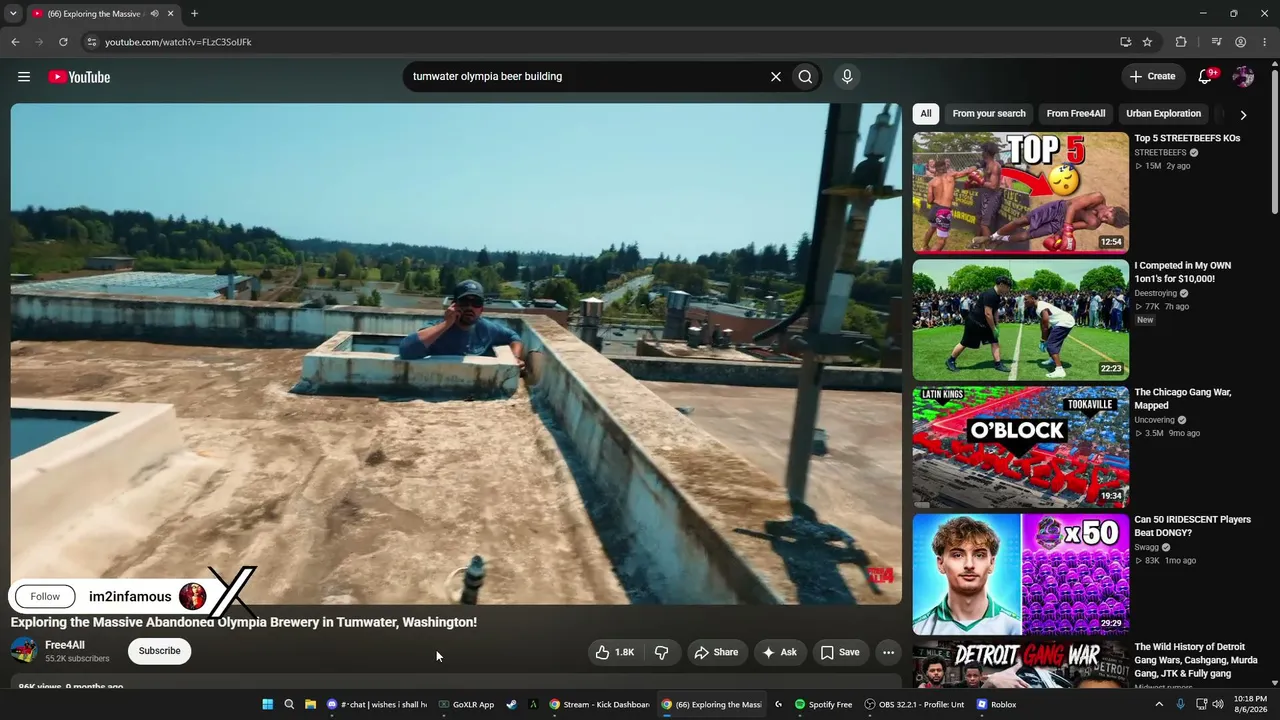
Task: Select the All filter chip
Action: (926, 114)
